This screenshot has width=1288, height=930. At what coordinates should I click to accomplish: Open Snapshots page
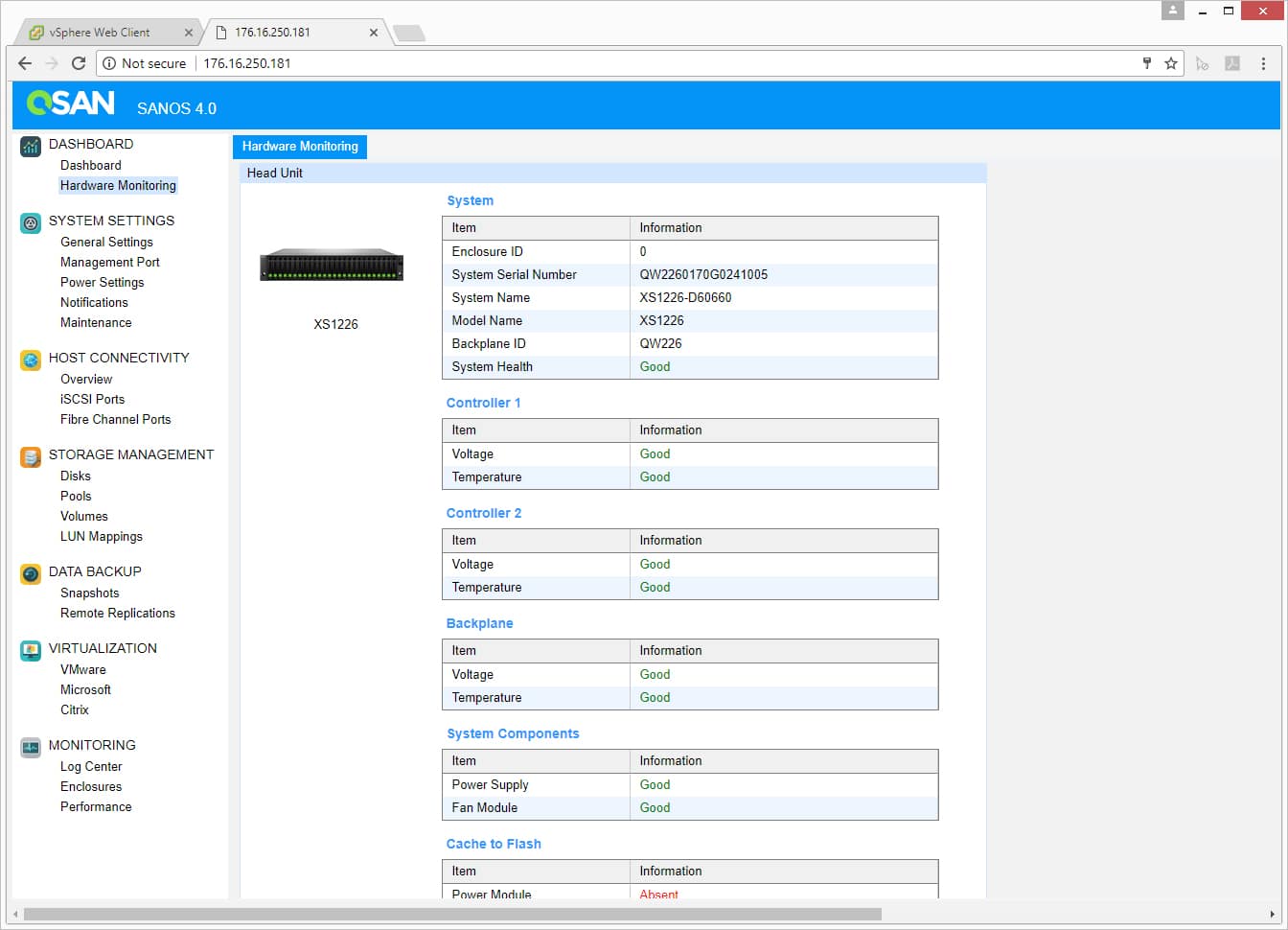click(90, 593)
